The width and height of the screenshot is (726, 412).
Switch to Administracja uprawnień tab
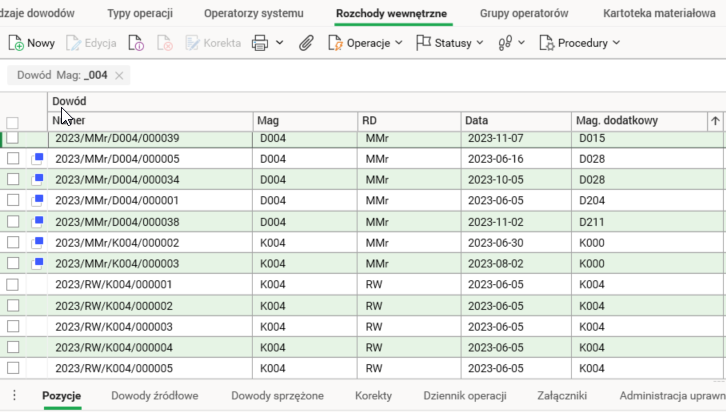(x=672, y=396)
